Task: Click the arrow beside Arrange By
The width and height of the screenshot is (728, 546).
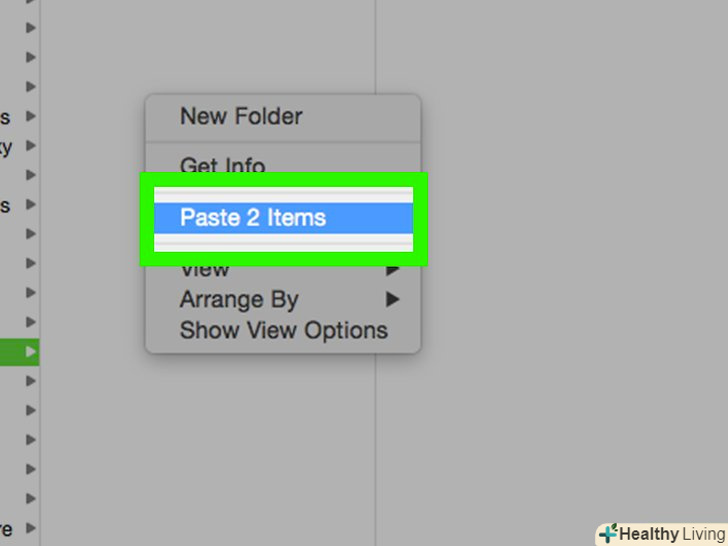Action: coord(393,299)
